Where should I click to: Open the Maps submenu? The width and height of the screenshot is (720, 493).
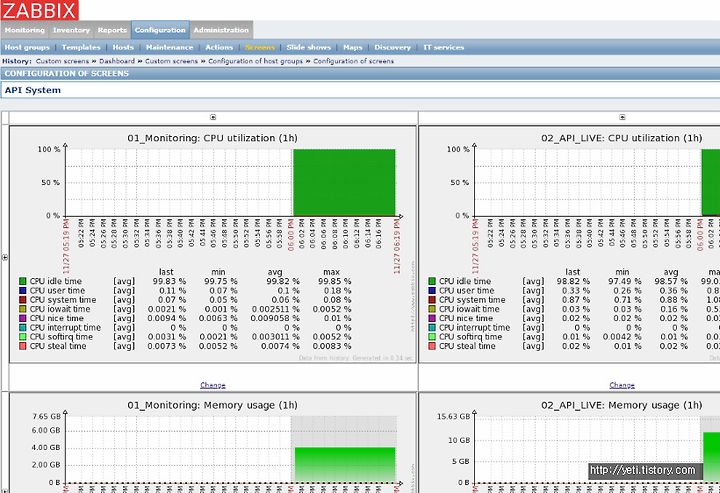point(353,47)
